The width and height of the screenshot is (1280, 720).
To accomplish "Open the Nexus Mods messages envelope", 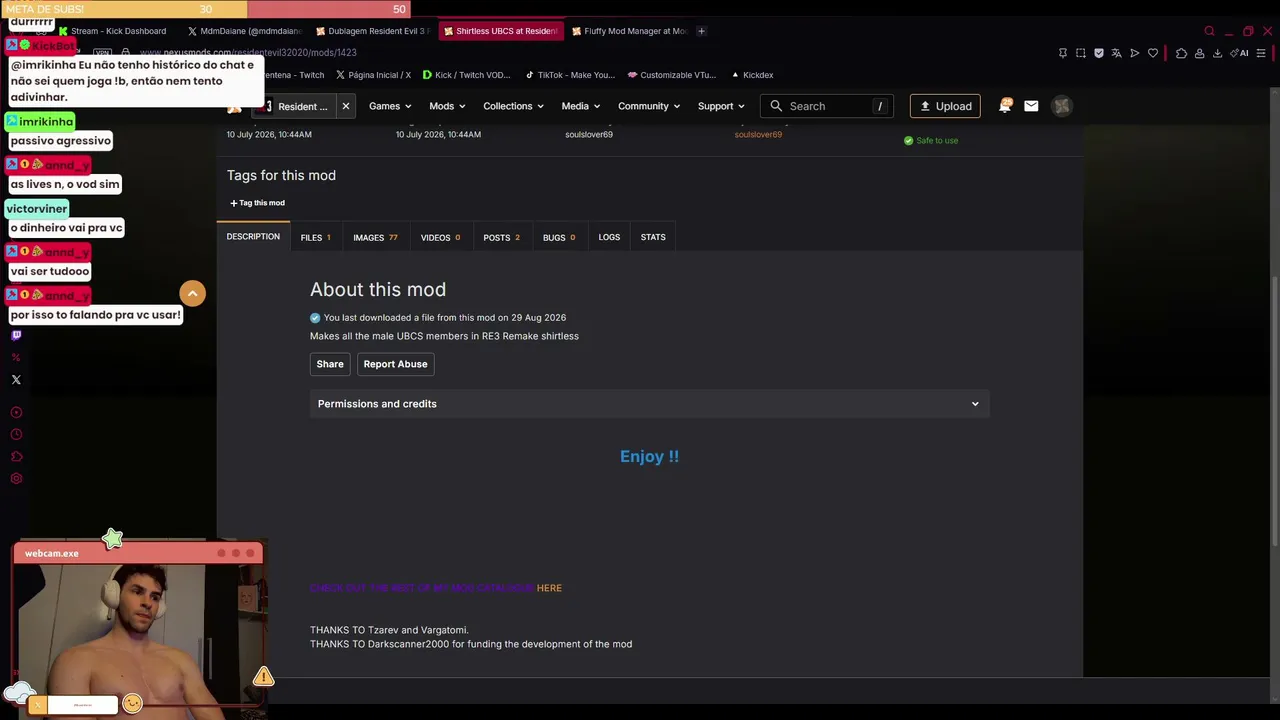I will tap(1031, 106).
